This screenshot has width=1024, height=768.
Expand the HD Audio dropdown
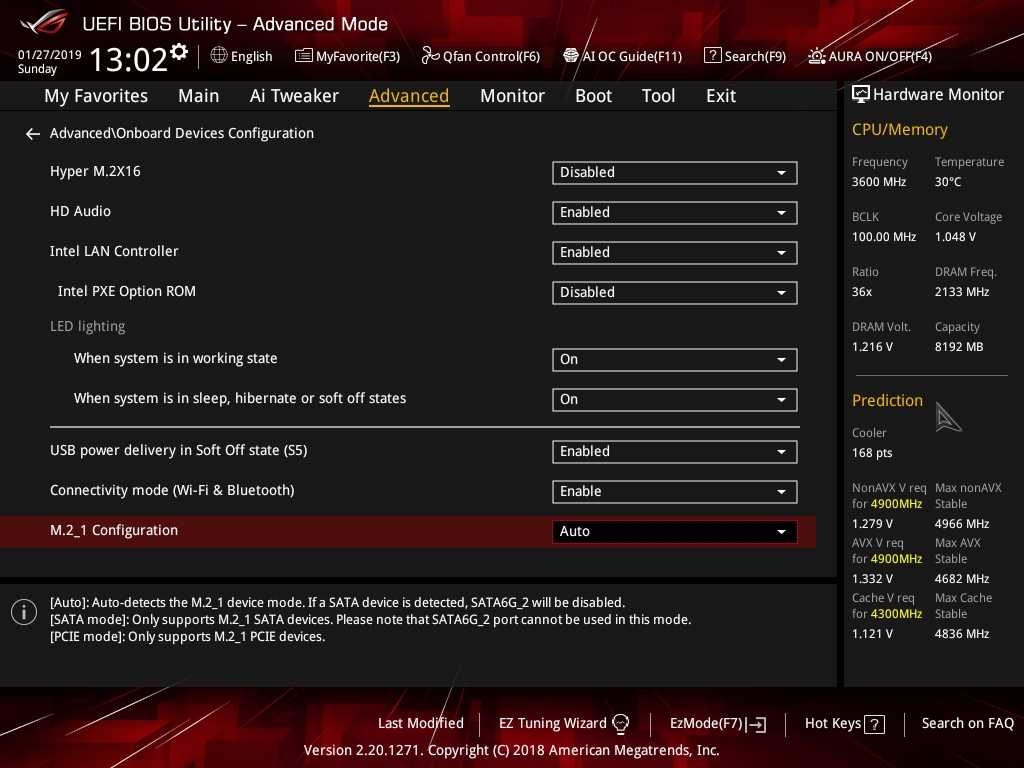point(674,212)
